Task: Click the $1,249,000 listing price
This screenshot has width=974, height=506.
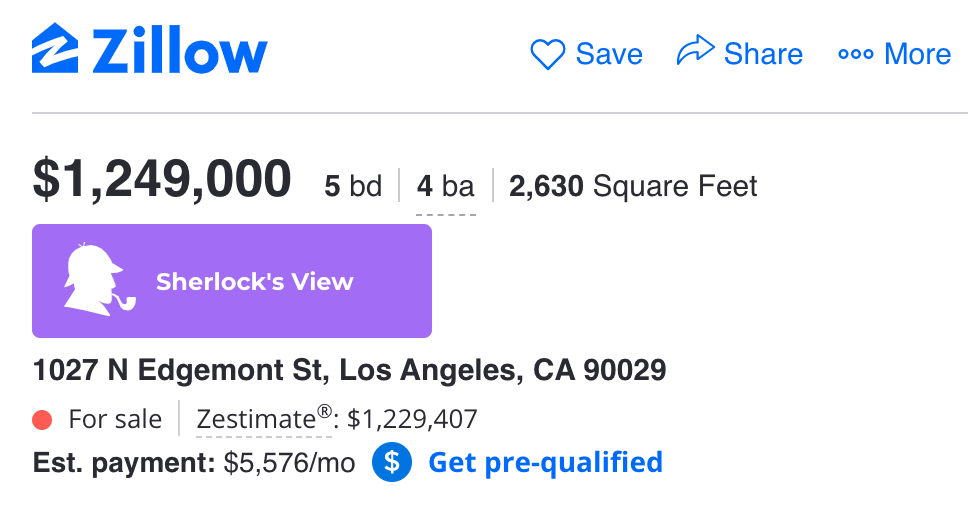Action: point(162,180)
